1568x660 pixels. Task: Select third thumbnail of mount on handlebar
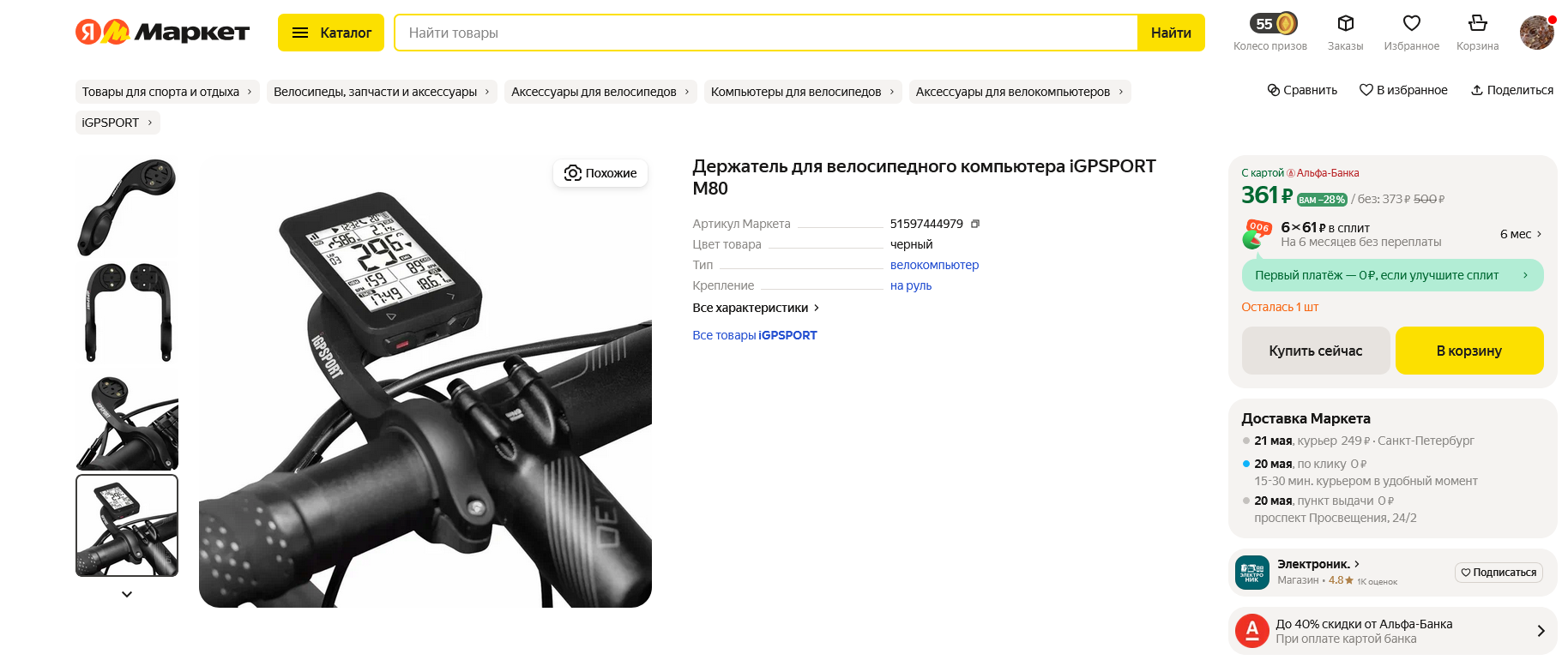pos(127,419)
